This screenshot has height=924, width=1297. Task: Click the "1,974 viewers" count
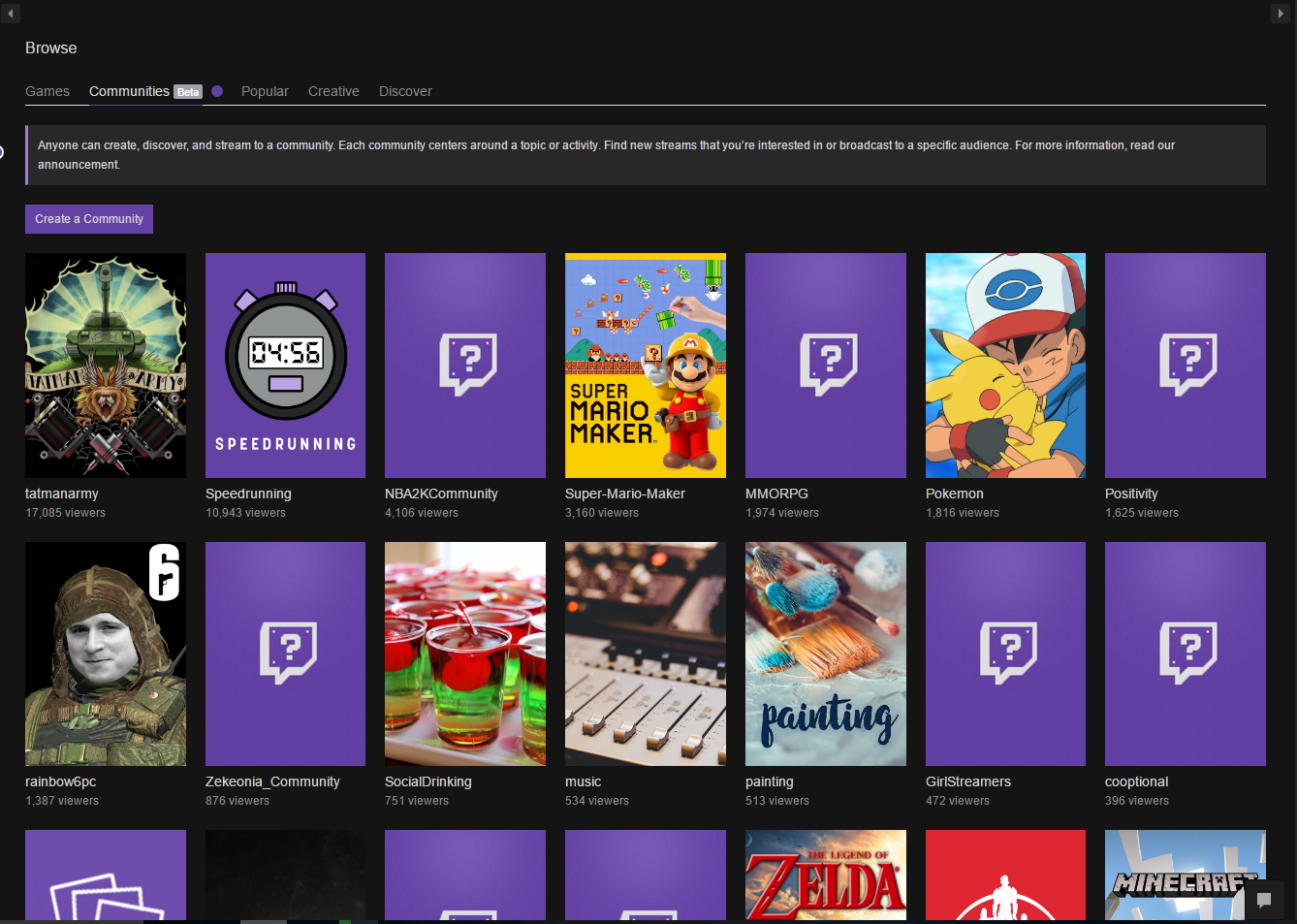(x=782, y=513)
